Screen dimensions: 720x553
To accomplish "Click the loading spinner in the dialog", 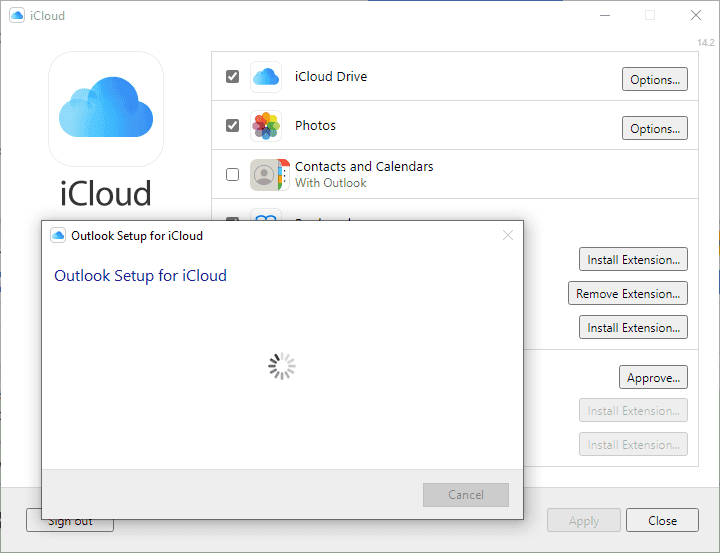I will pos(282,367).
